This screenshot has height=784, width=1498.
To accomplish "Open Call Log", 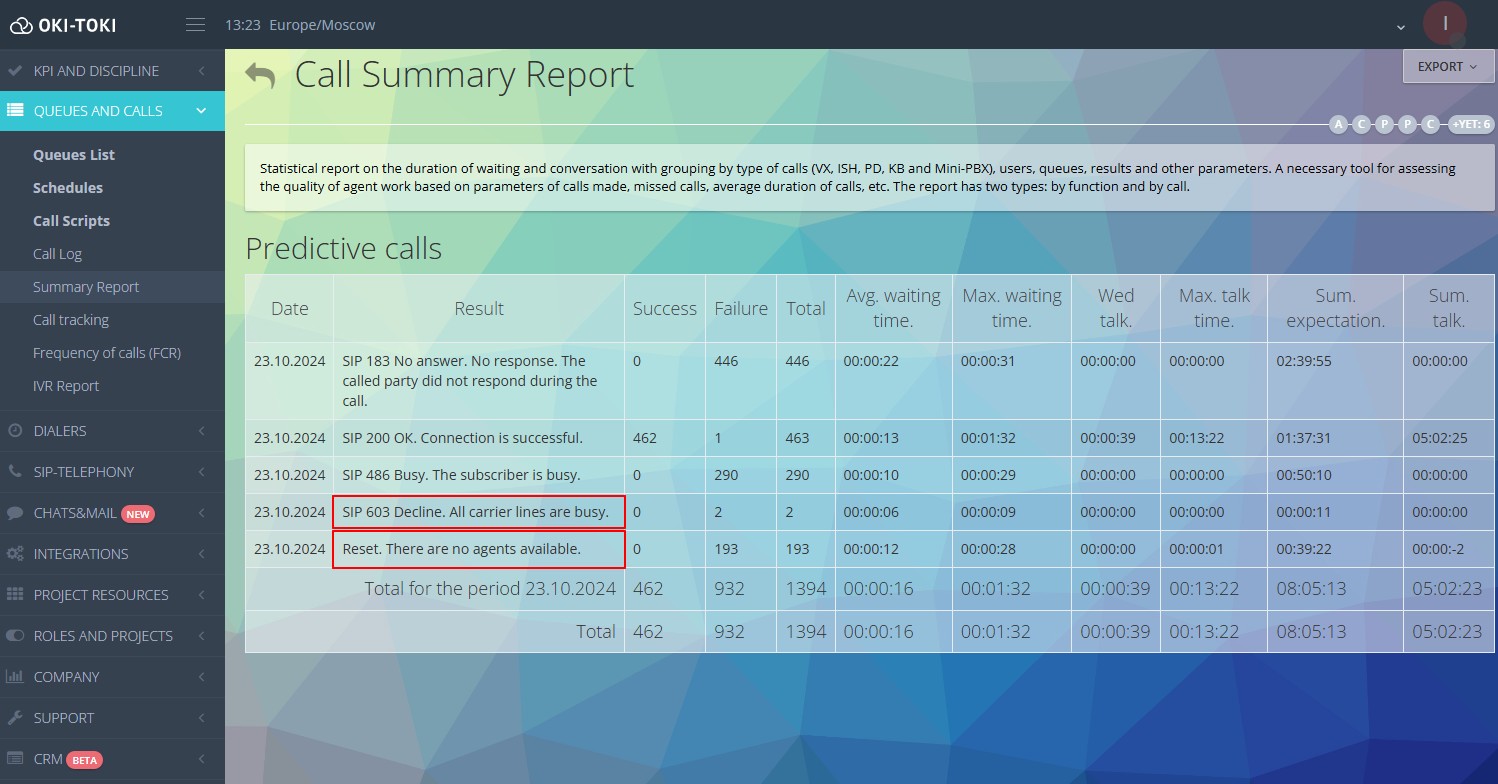I will tap(57, 254).
